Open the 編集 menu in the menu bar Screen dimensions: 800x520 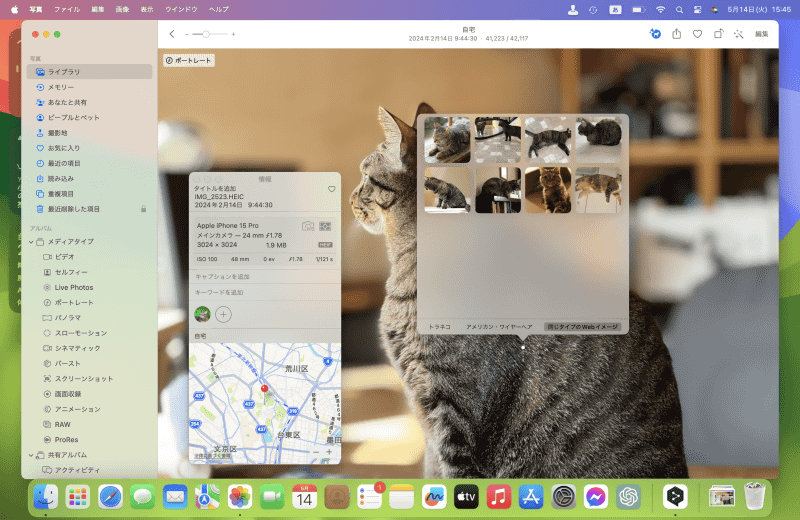pos(97,9)
